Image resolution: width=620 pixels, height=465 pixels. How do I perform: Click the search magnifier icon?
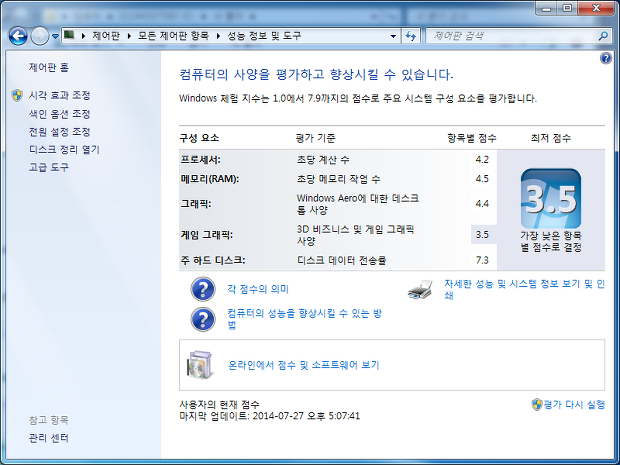click(603, 36)
